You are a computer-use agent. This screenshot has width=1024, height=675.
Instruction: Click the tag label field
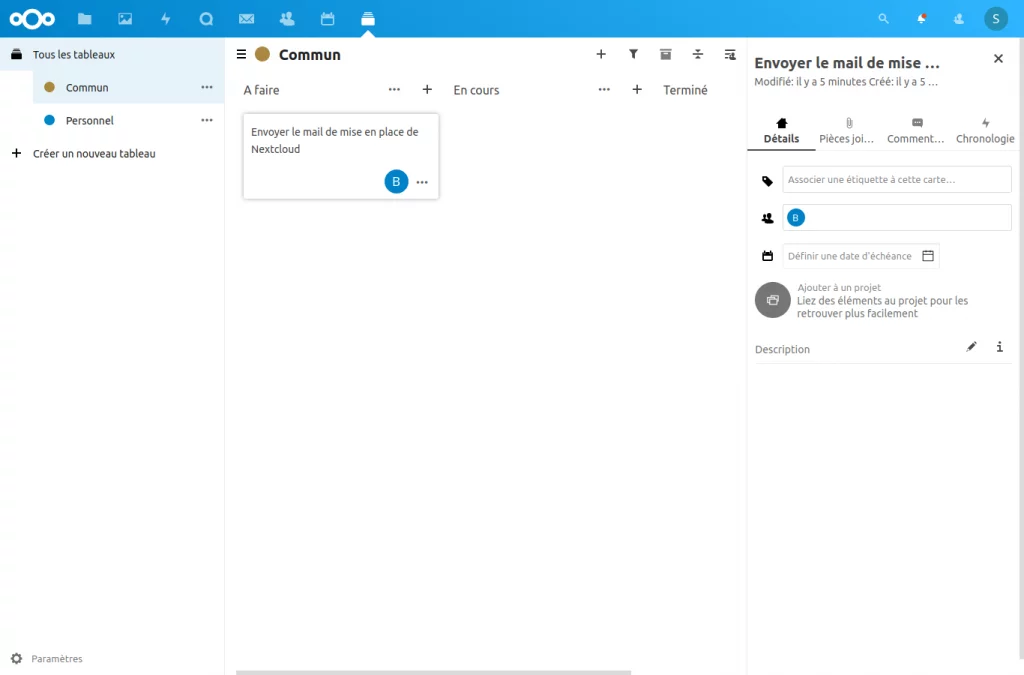click(x=897, y=180)
